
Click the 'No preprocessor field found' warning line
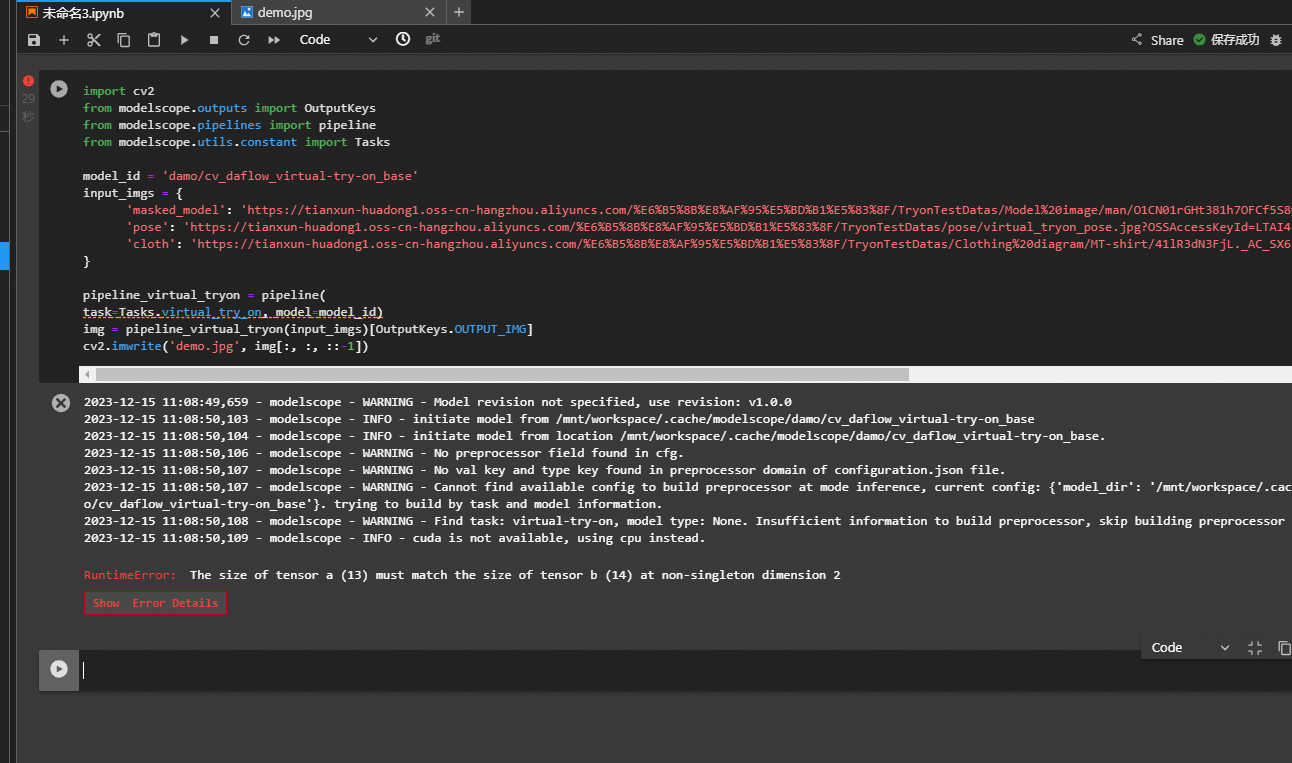pos(384,453)
